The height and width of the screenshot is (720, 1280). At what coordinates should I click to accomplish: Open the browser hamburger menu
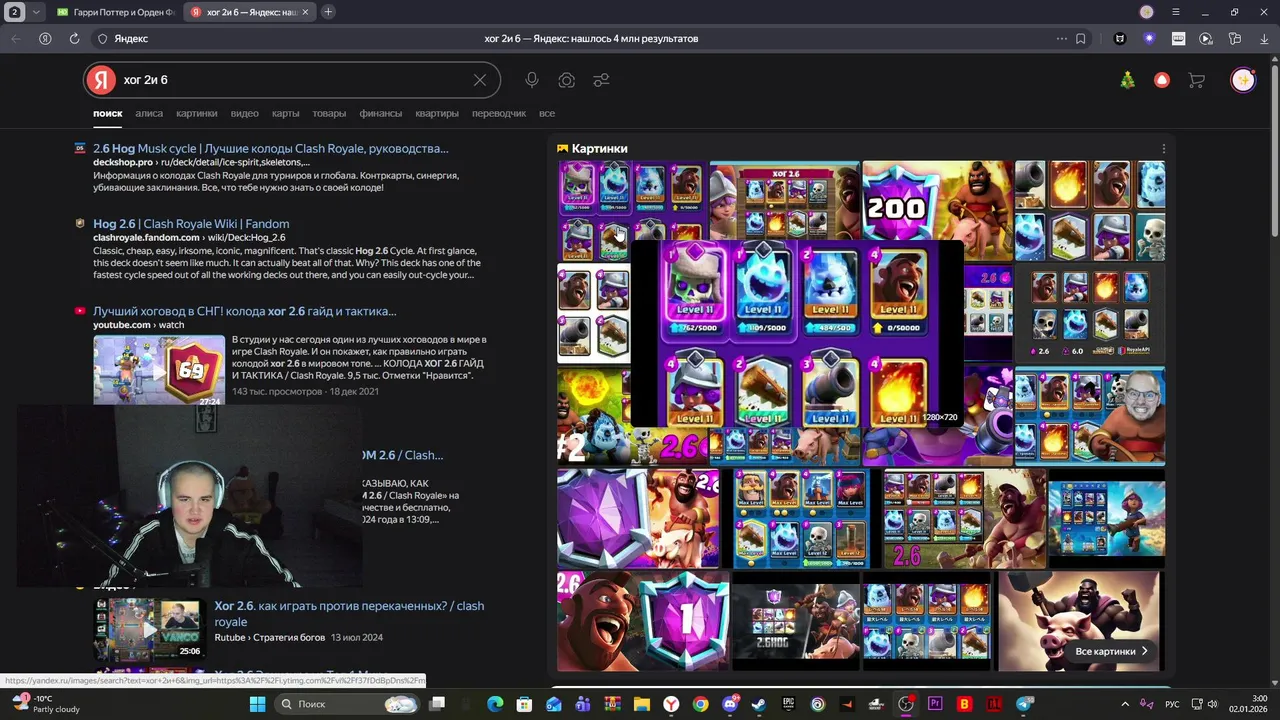pyautogui.click(x=1175, y=12)
